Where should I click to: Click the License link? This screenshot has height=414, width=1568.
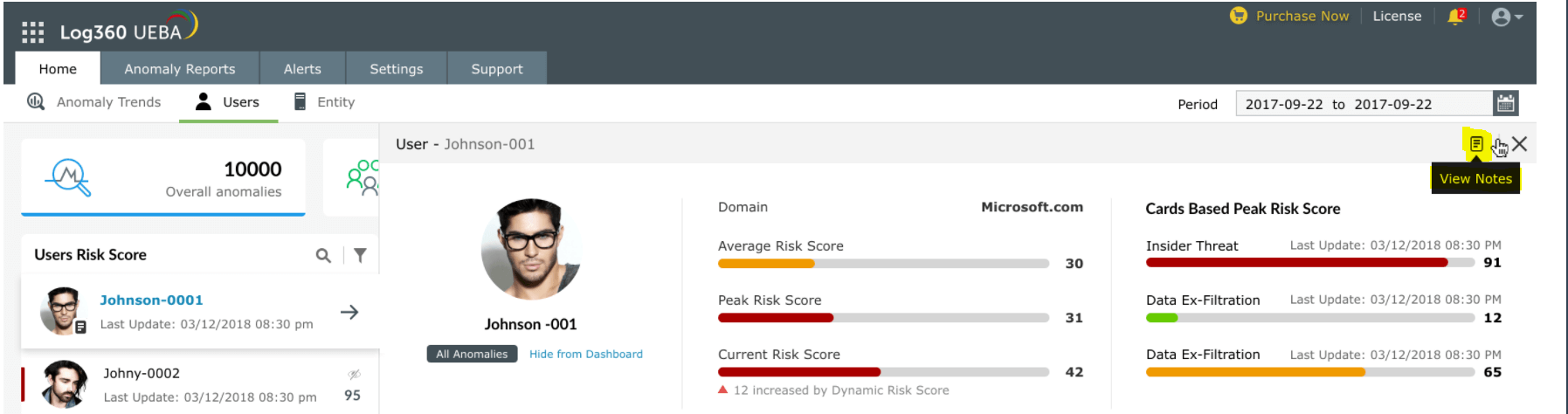coord(1397,16)
